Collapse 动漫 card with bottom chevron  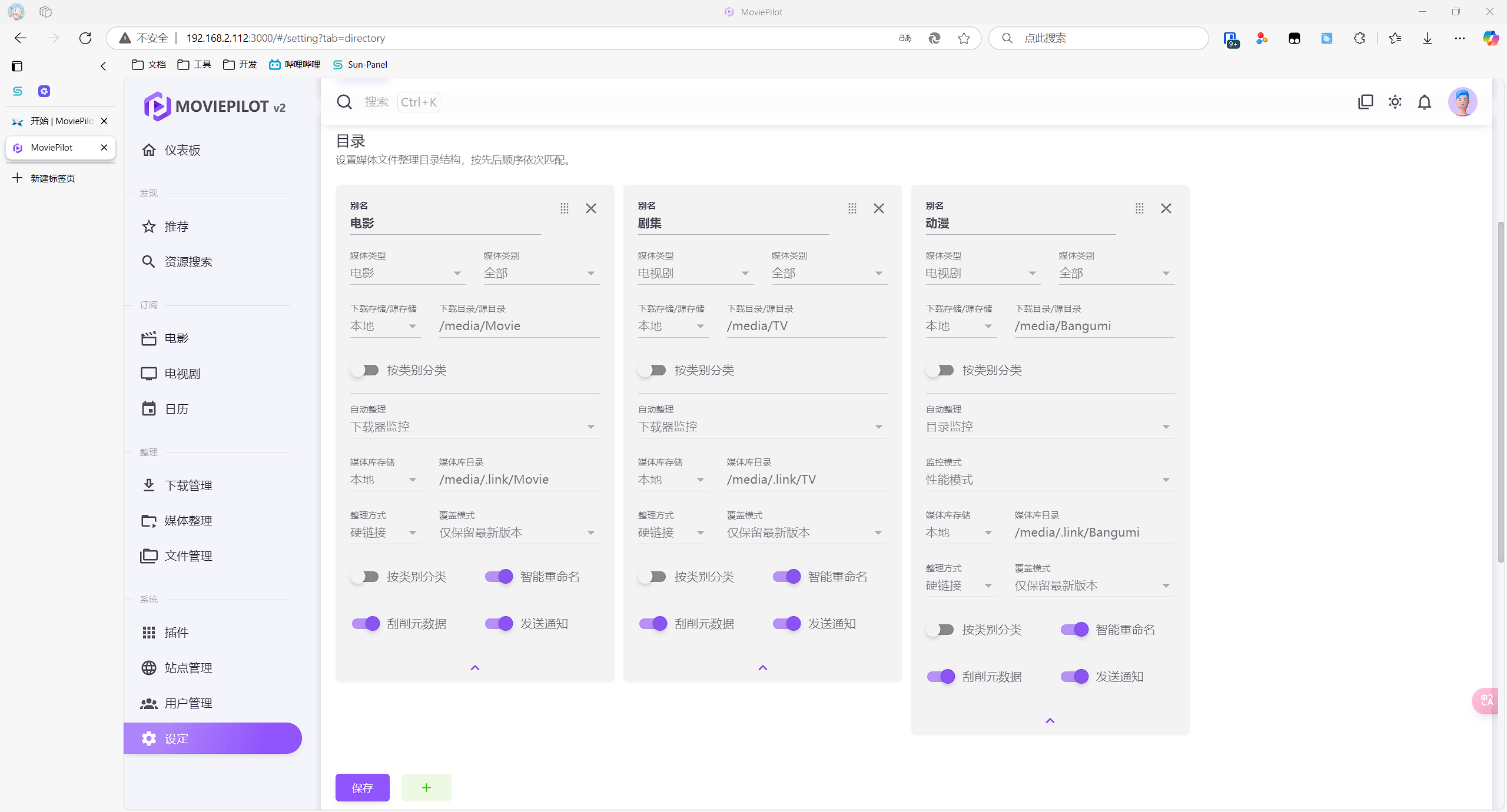(x=1050, y=721)
